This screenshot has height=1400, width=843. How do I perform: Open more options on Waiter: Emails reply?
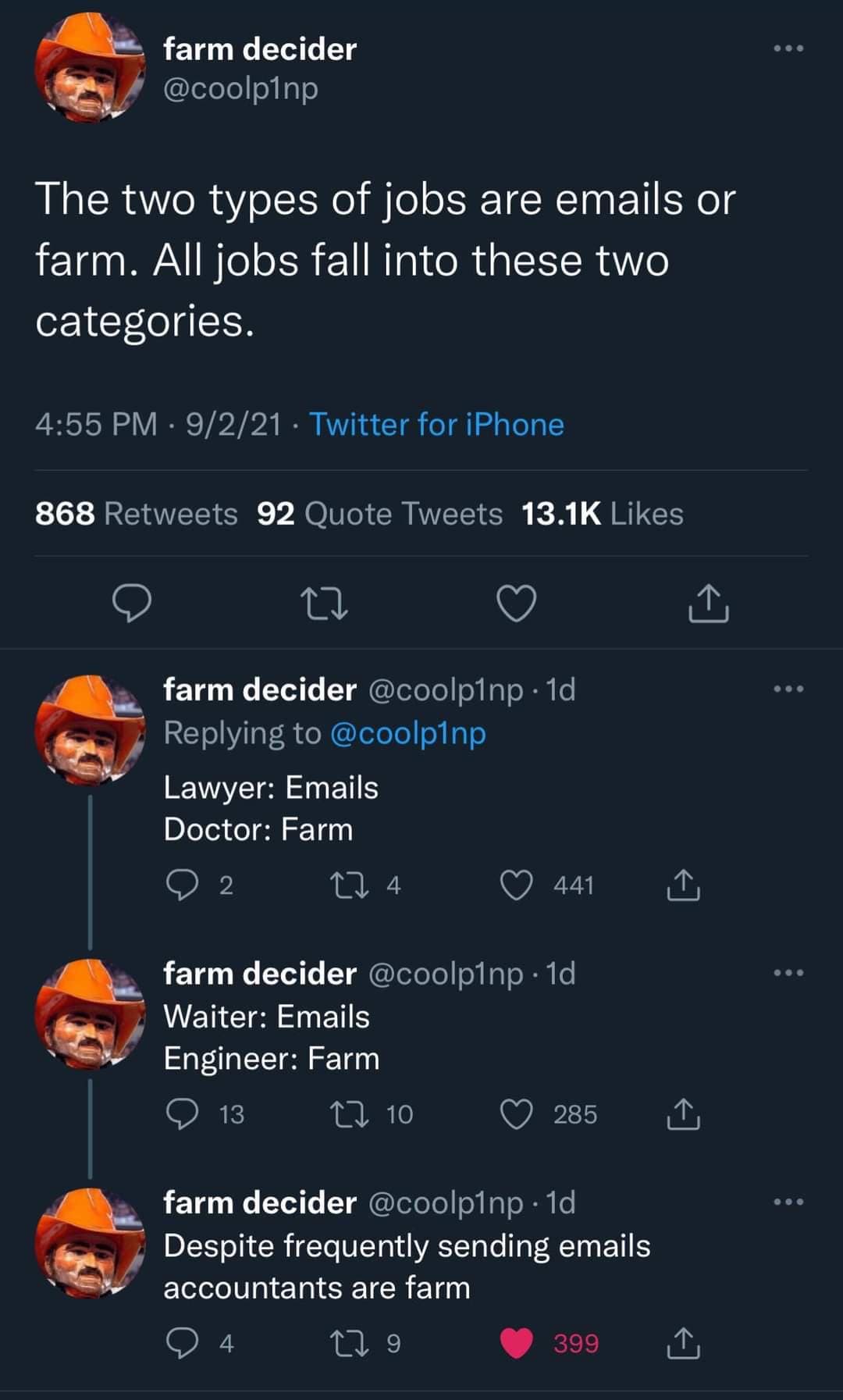click(788, 971)
